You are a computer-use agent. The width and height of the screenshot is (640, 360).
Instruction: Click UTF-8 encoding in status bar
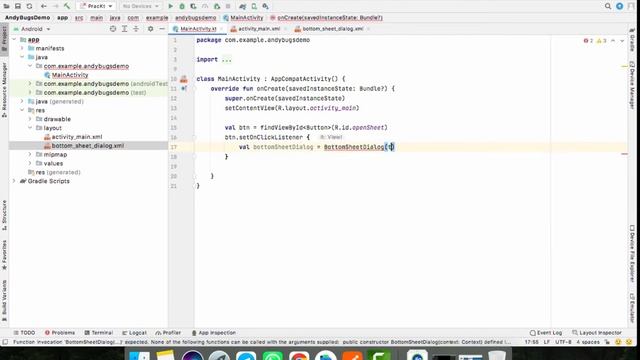pyautogui.click(x=563, y=342)
